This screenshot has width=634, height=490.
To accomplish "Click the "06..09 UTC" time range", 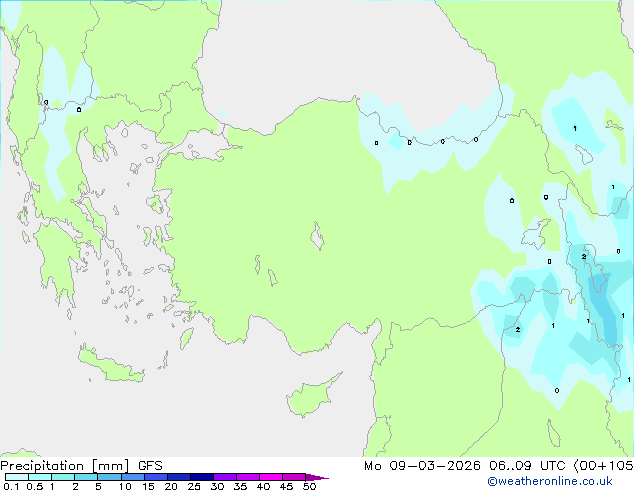I will (527, 466).
